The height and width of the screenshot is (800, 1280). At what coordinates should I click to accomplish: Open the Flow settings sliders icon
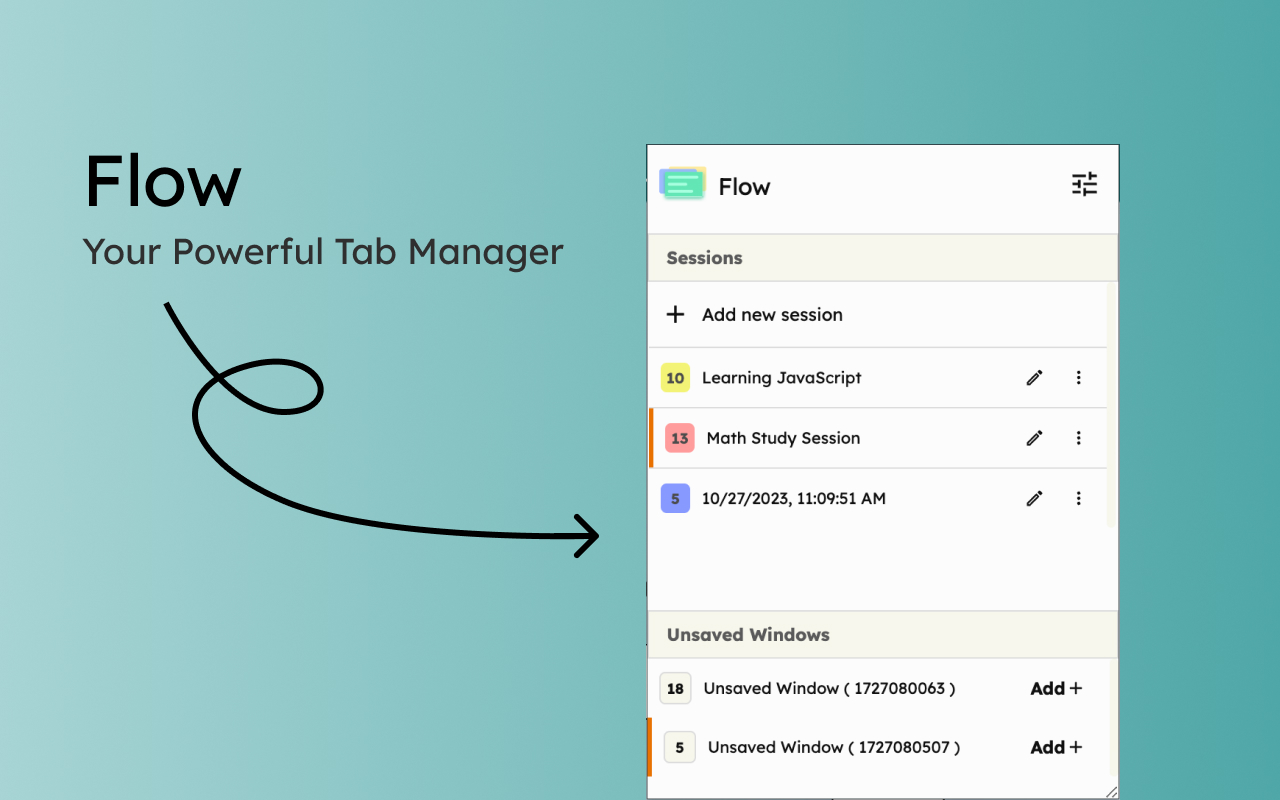(x=1084, y=184)
